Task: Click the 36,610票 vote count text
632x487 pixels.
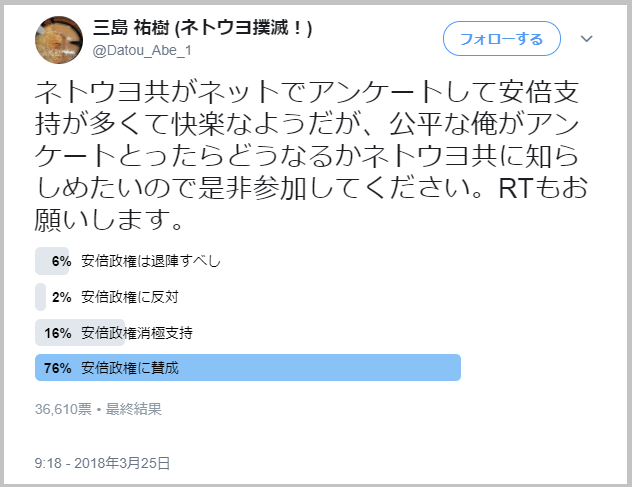Action: point(63,409)
